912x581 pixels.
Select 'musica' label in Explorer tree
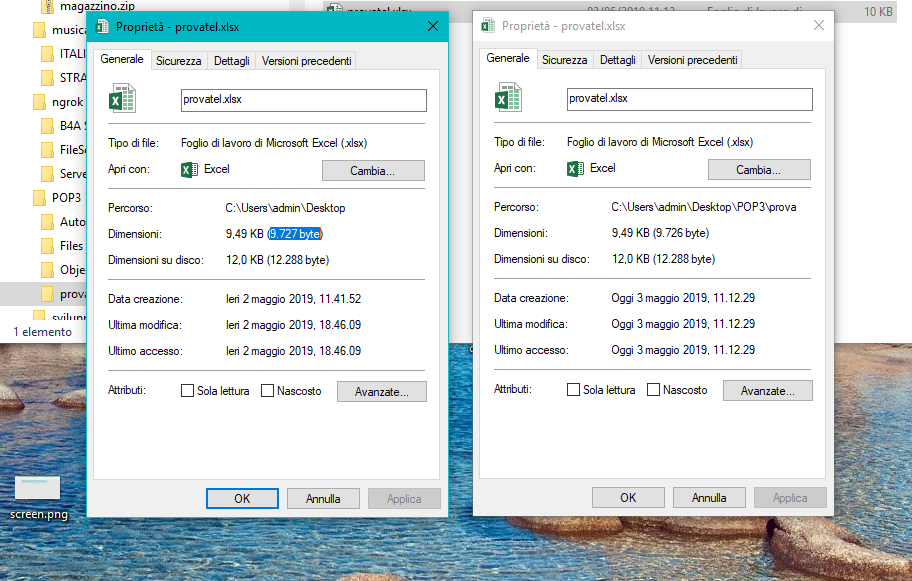69,30
